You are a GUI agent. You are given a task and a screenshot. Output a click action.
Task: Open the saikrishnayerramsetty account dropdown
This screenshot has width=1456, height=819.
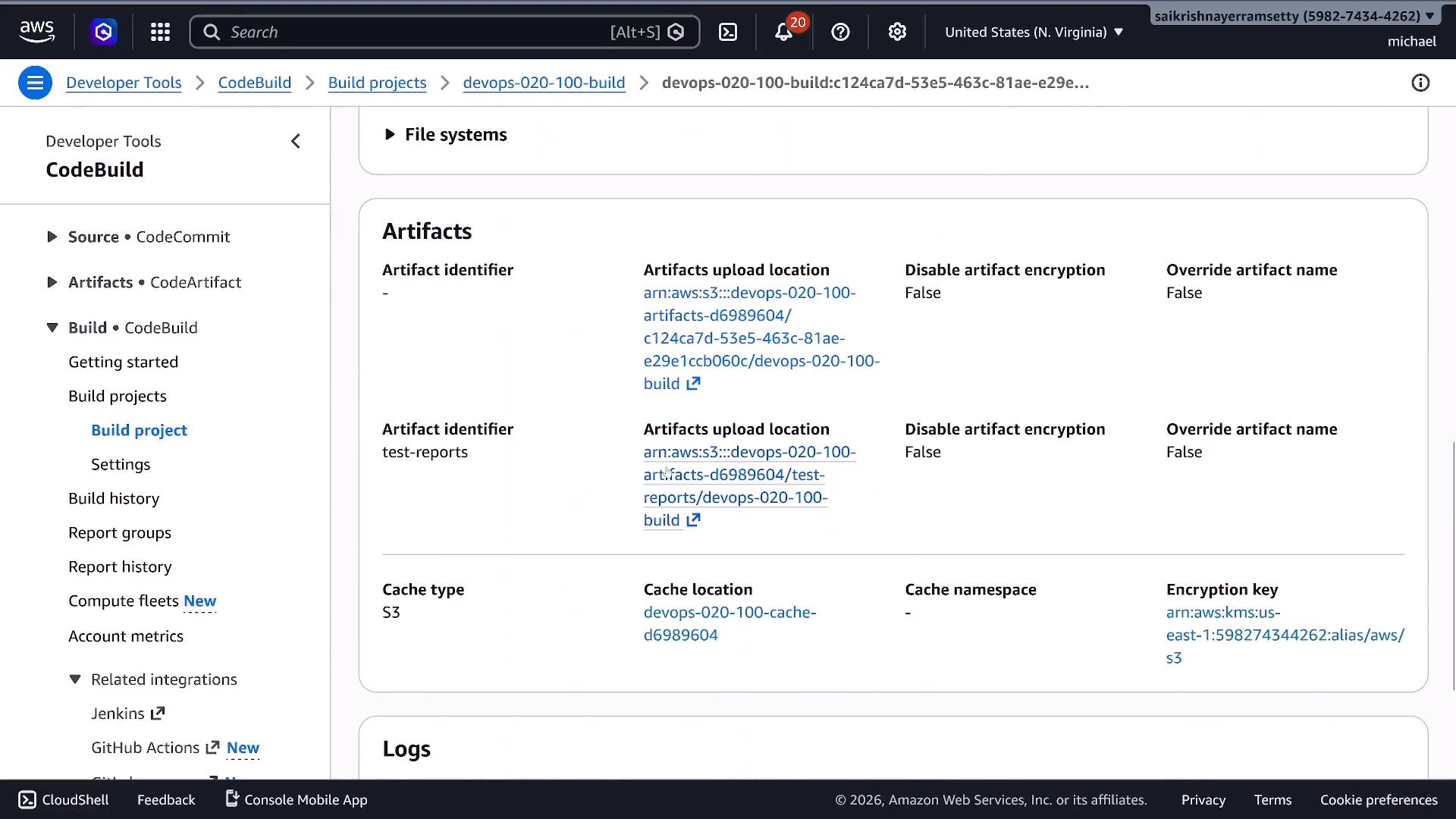[1294, 16]
